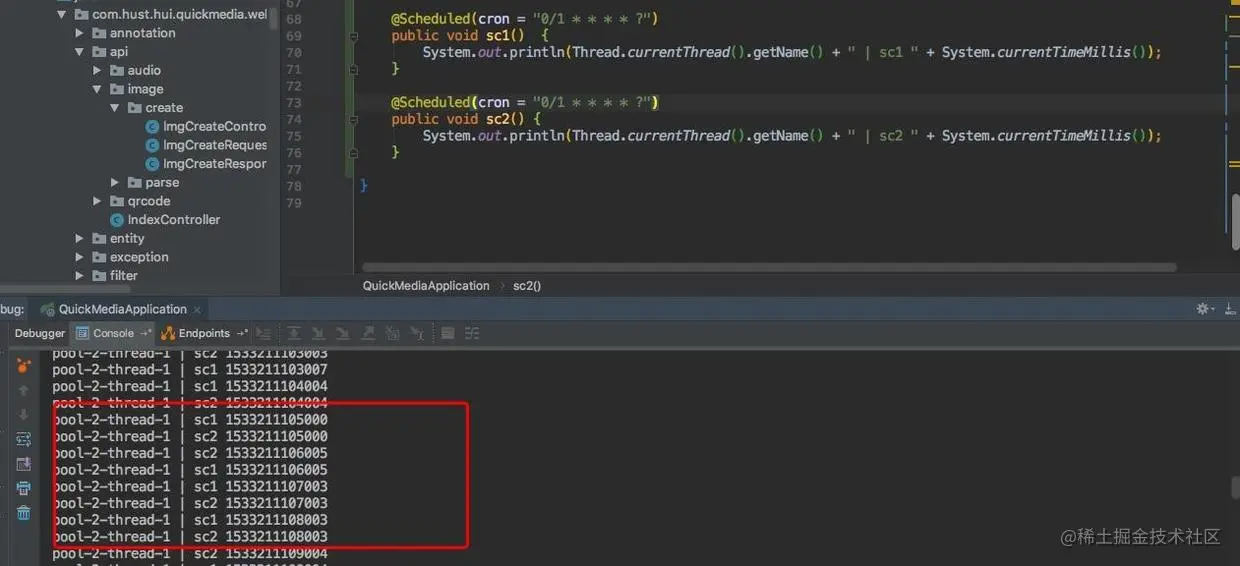The width and height of the screenshot is (1240, 566).
Task: Click the Step Into debug icon
Action: 319,333
